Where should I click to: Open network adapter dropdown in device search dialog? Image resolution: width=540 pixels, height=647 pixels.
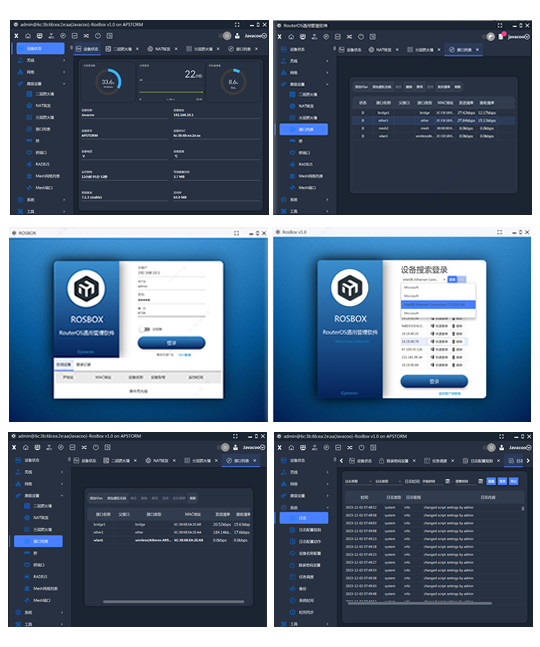coord(424,280)
